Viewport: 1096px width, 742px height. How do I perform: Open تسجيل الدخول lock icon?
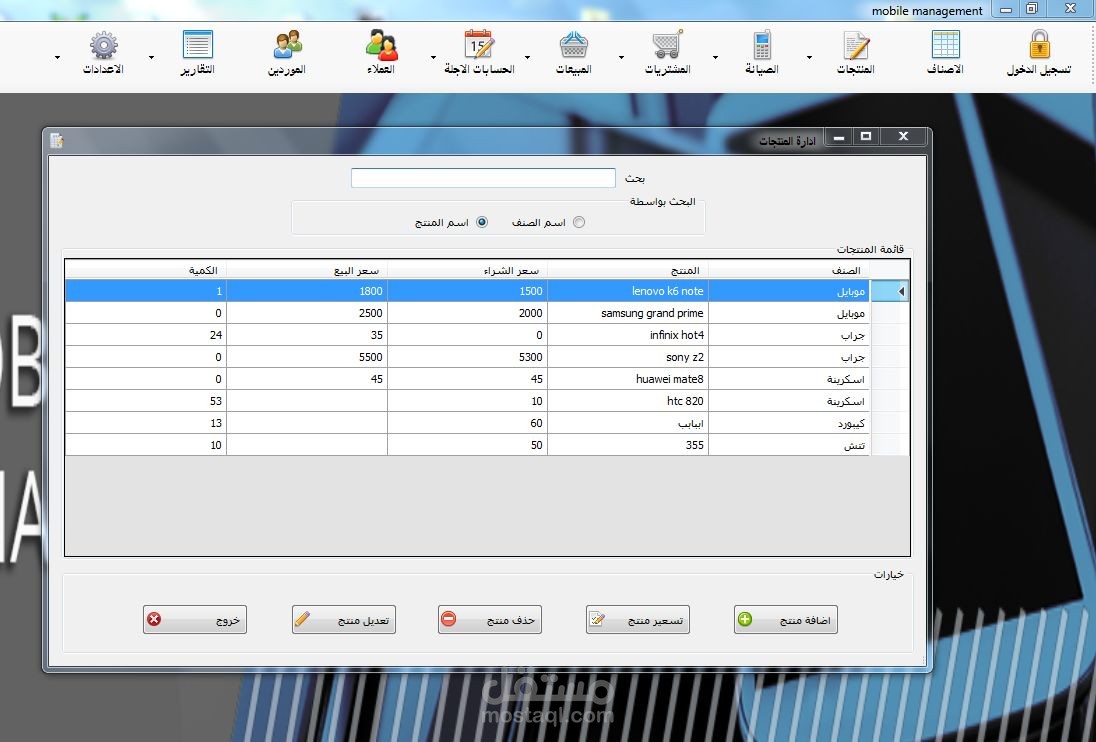[1039, 45]
